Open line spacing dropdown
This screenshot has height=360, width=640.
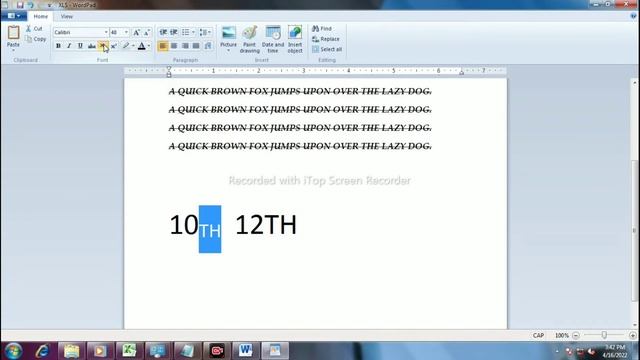(205, 32)
